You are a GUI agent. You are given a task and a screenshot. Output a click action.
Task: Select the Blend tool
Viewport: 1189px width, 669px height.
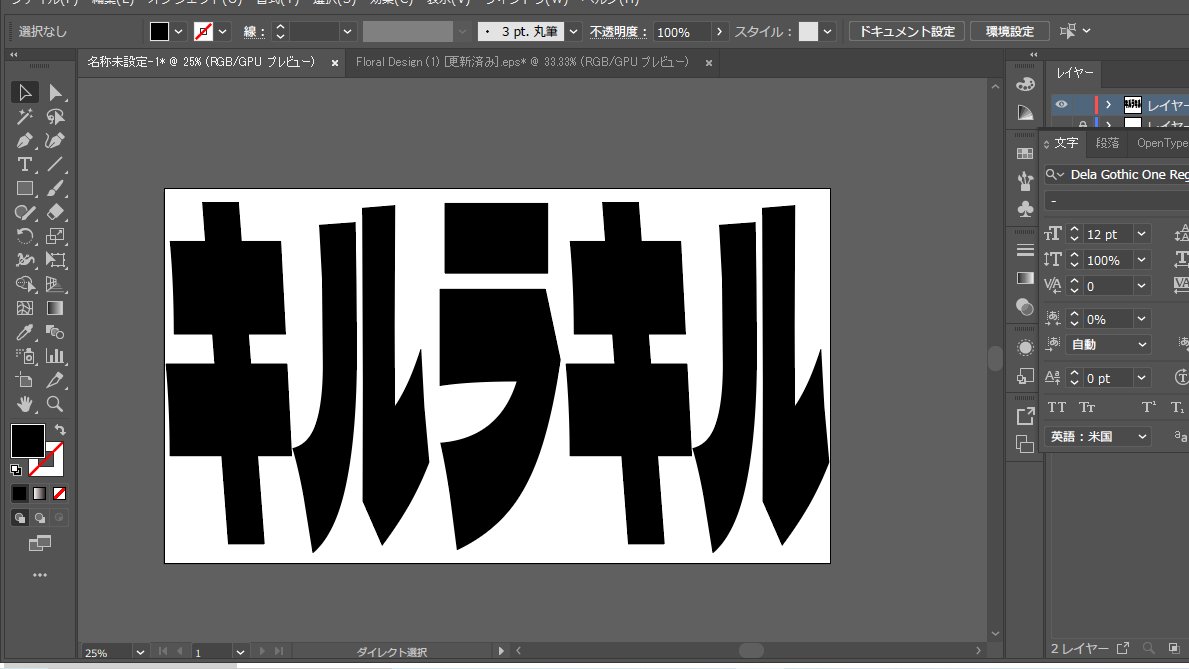[x=55, y=332]
